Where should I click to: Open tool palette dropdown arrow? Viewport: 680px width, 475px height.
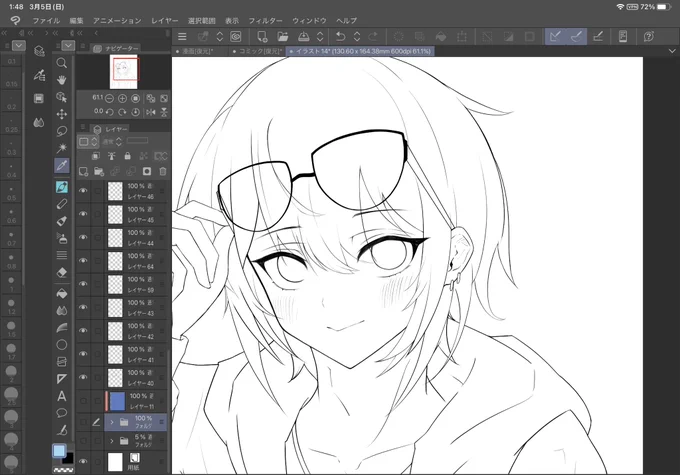(68, 45)
